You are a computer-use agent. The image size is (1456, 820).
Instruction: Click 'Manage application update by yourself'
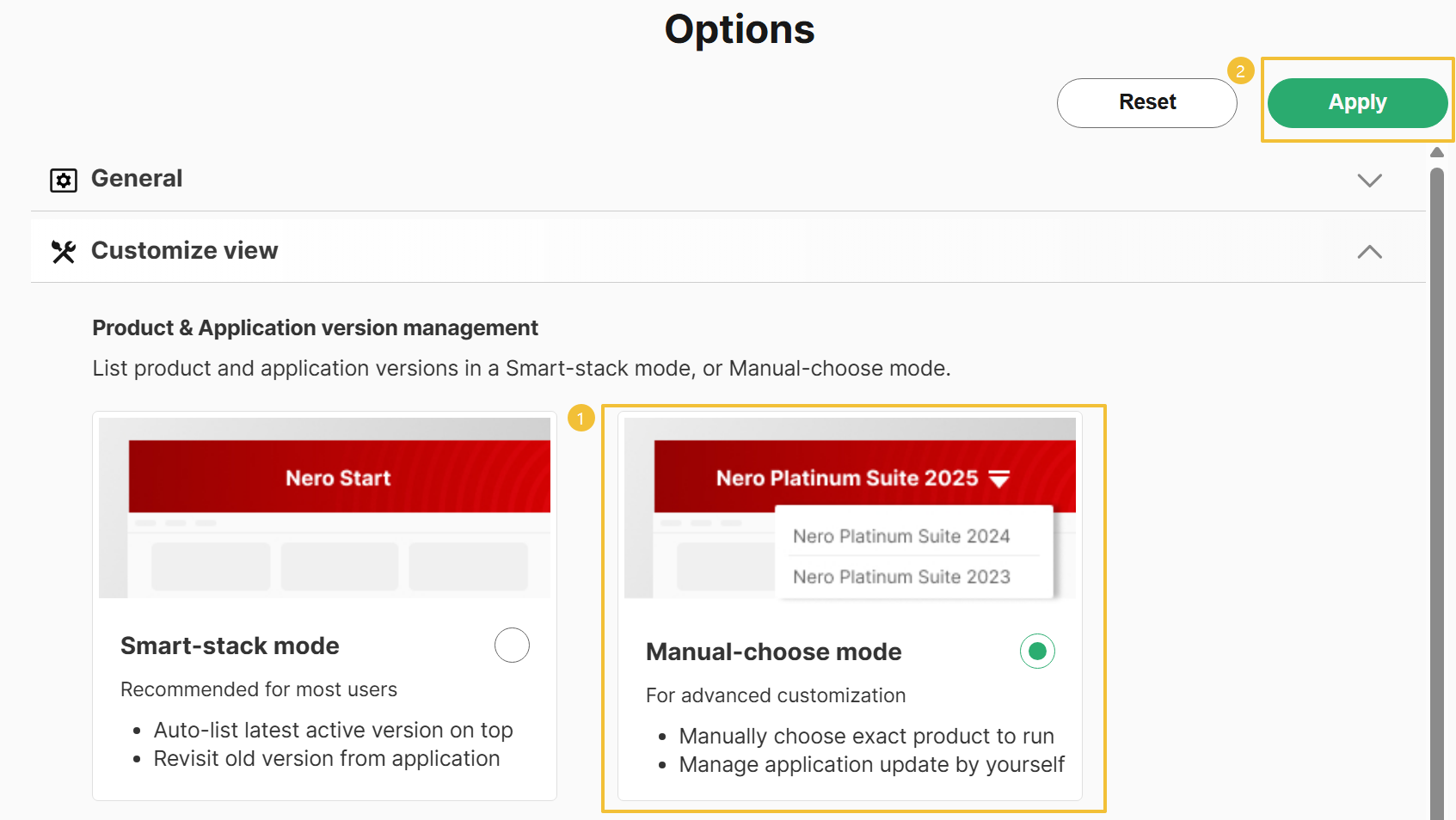click(871, 765)
